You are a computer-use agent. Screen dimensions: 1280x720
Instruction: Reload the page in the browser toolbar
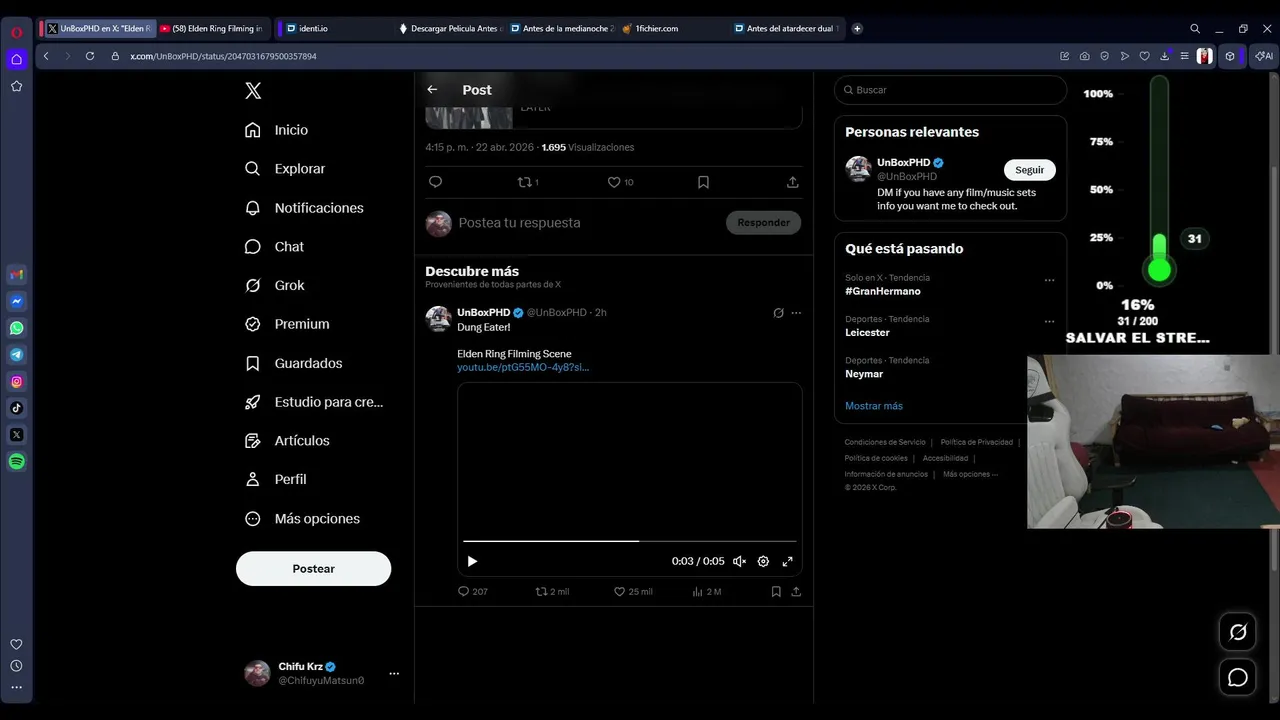pos(90,56)
